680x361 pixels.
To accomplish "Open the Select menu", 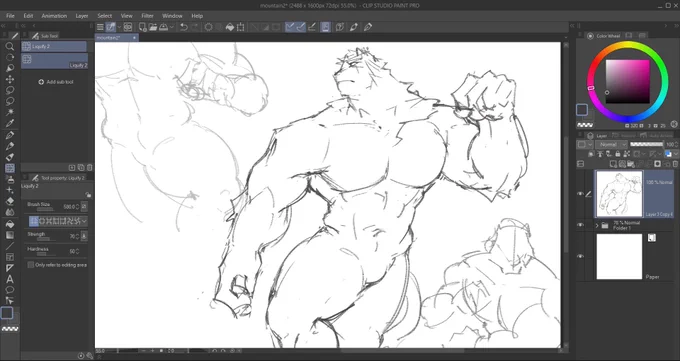I will click(105, 16).
